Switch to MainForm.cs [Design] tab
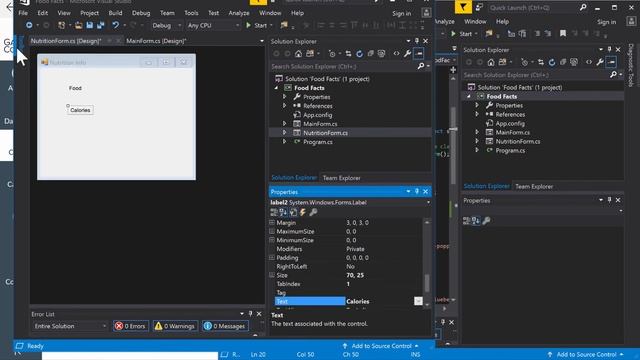The image size is (640, 360). (x=156, y=41)
